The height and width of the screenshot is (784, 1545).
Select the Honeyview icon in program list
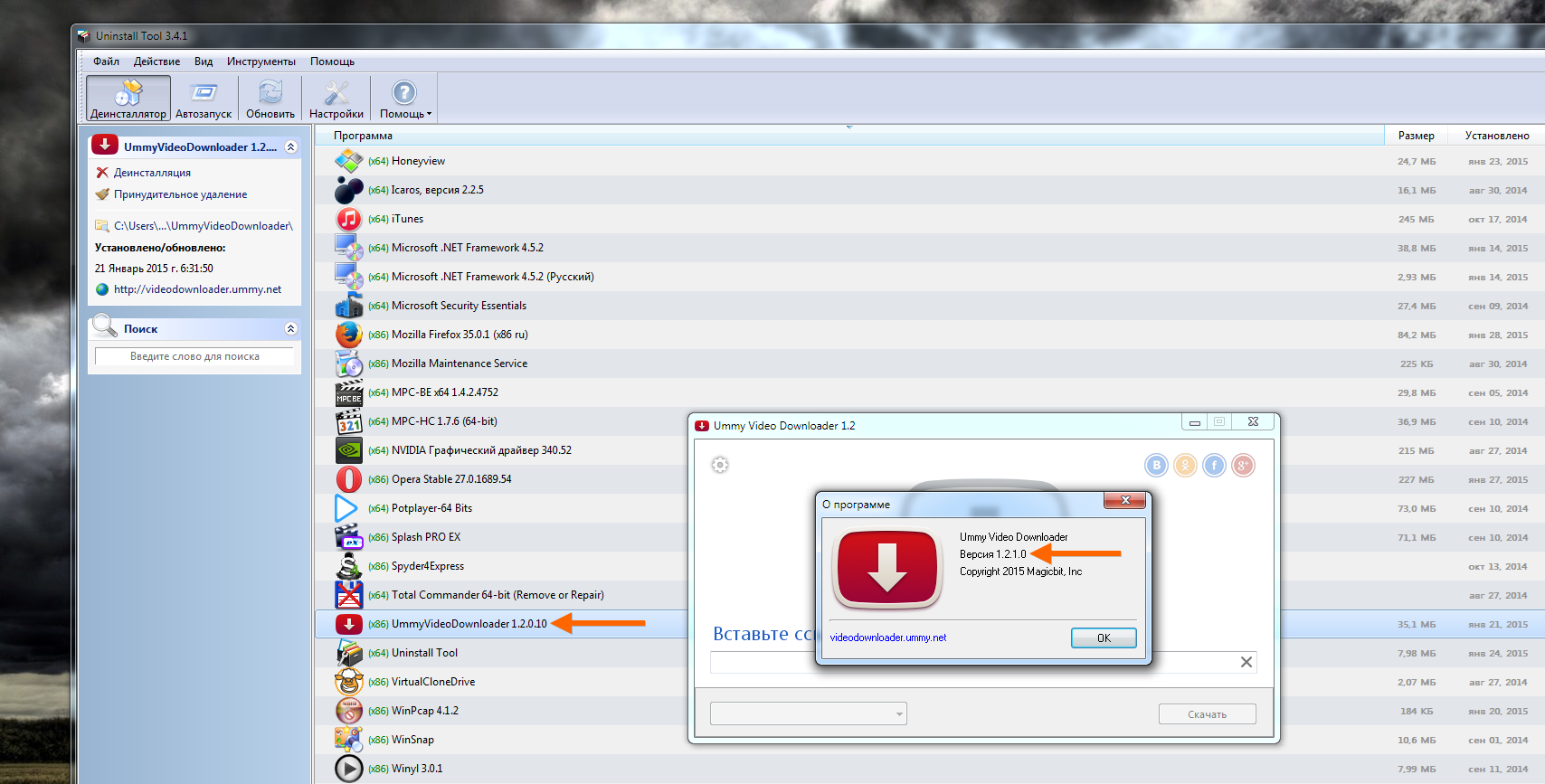pyautogui.click(x=348, y=161)
